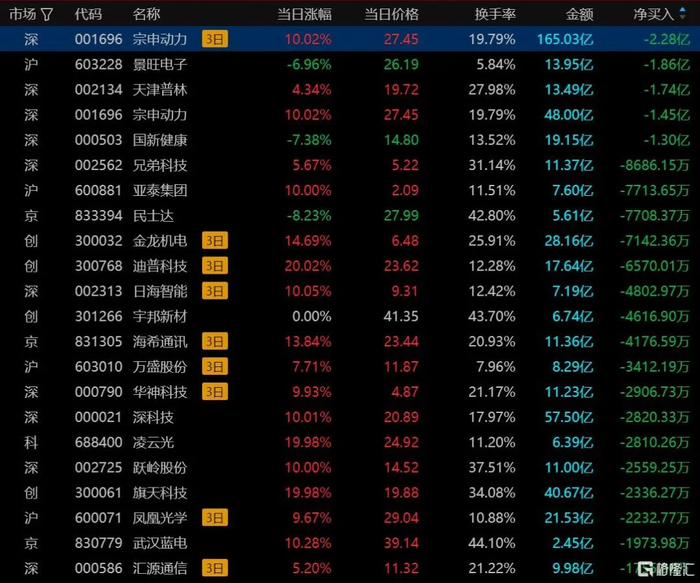Click net buy value -8686.15万
The height and width of the screenshot is (583, 700).
click(654, 165)
